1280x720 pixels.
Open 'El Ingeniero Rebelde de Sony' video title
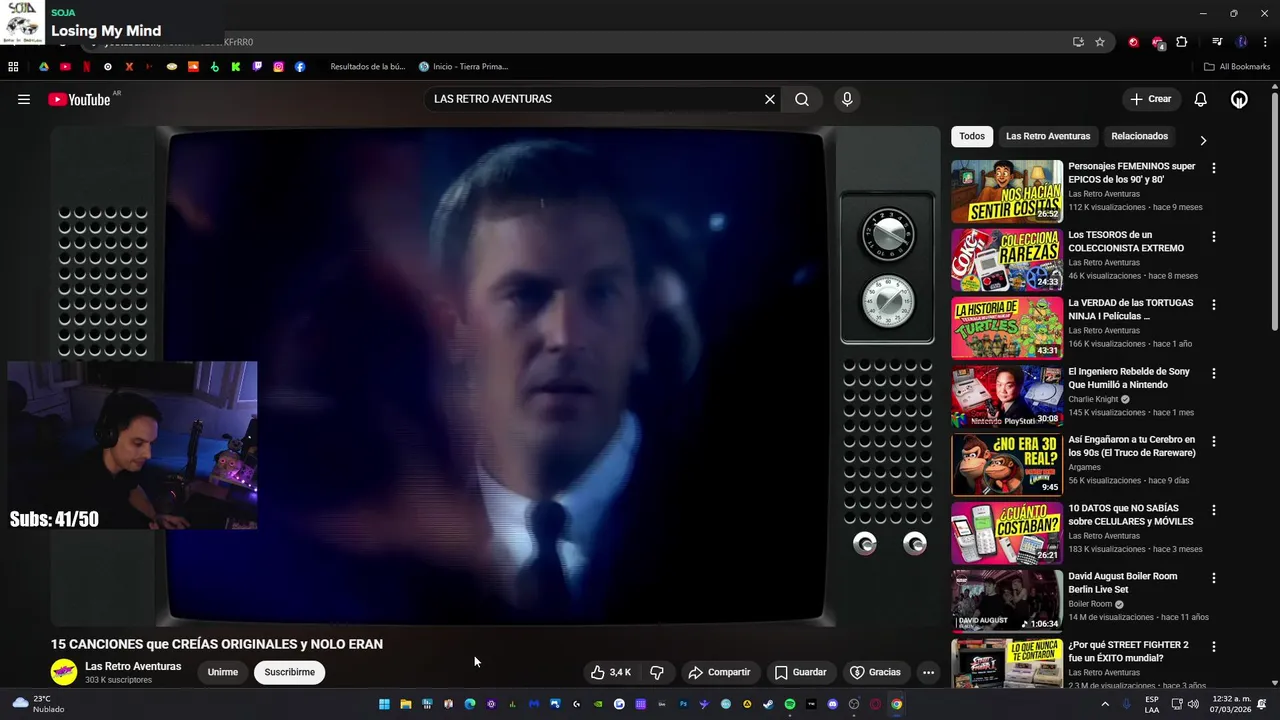coord(1129,378)
